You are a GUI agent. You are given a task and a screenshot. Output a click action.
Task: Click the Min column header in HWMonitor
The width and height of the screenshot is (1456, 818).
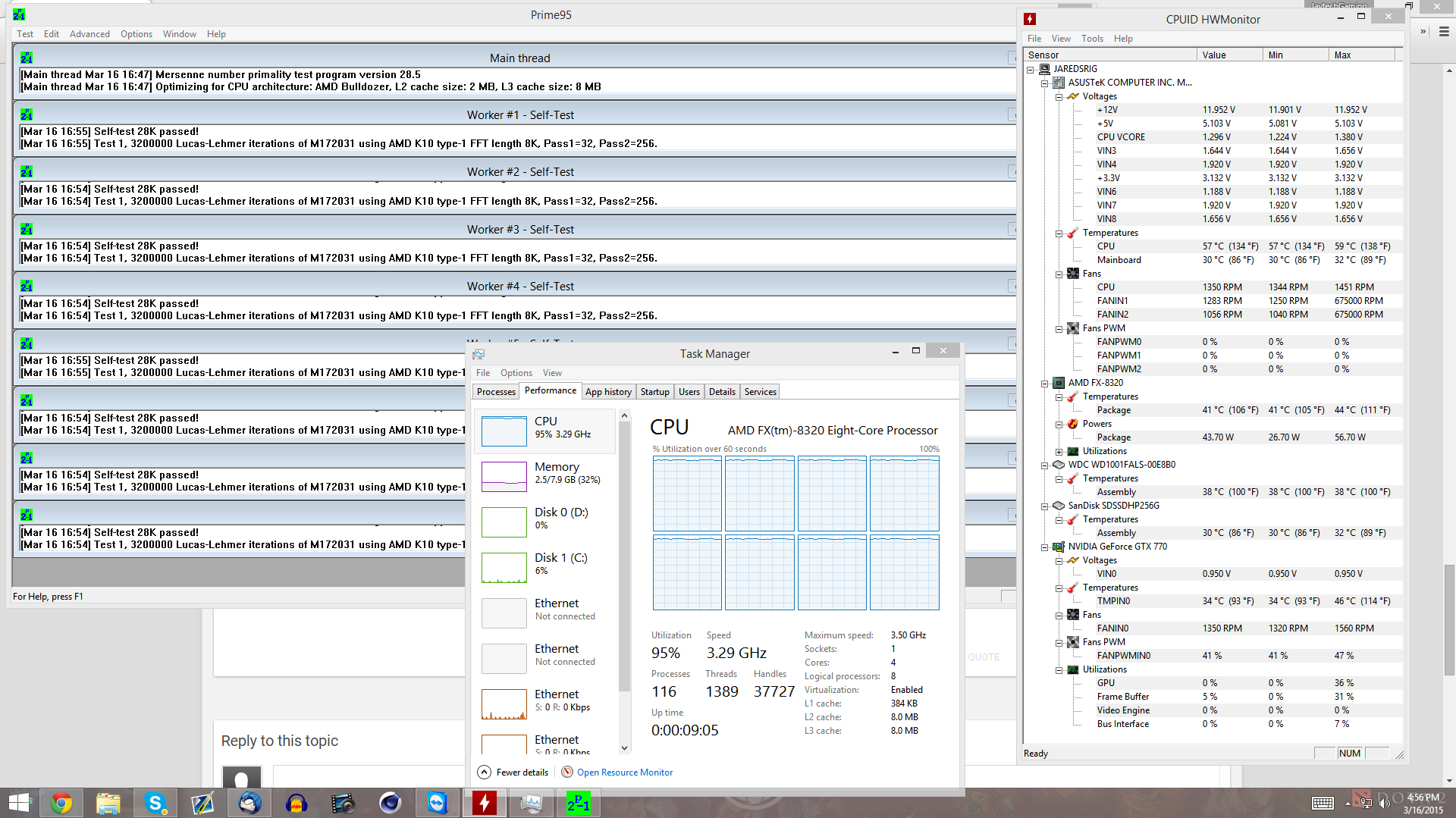[x=1296, y=55]
